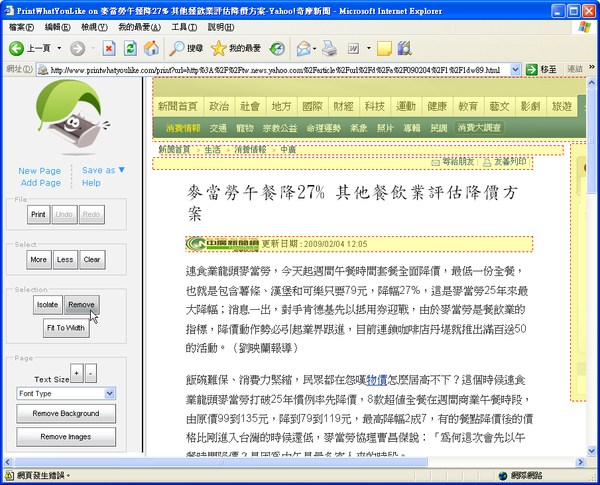Decrease text size with minus button

90,373
